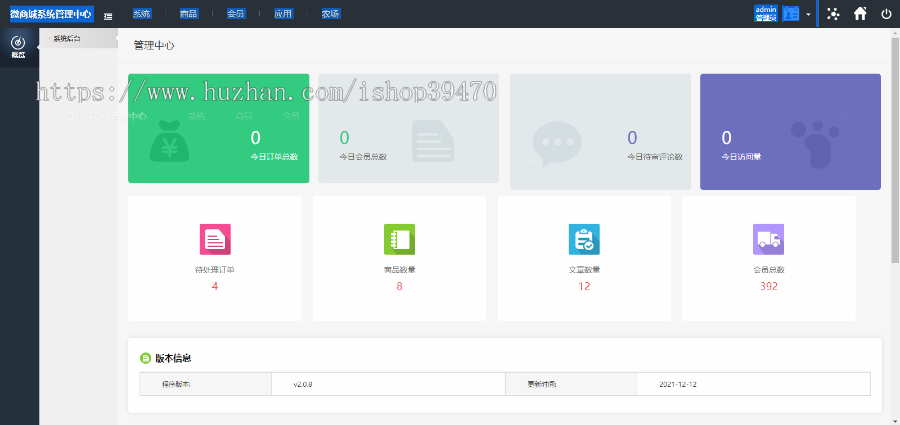Go to the home icon in header
The width and height of the screenshot is (900, 425).
click(x=860, y=14)
